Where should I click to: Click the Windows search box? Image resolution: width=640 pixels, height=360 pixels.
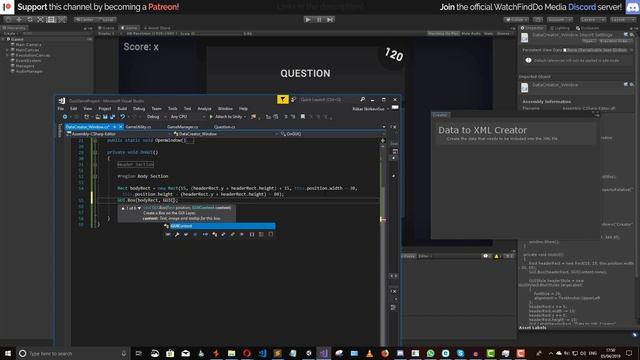(x=73, y=353)
